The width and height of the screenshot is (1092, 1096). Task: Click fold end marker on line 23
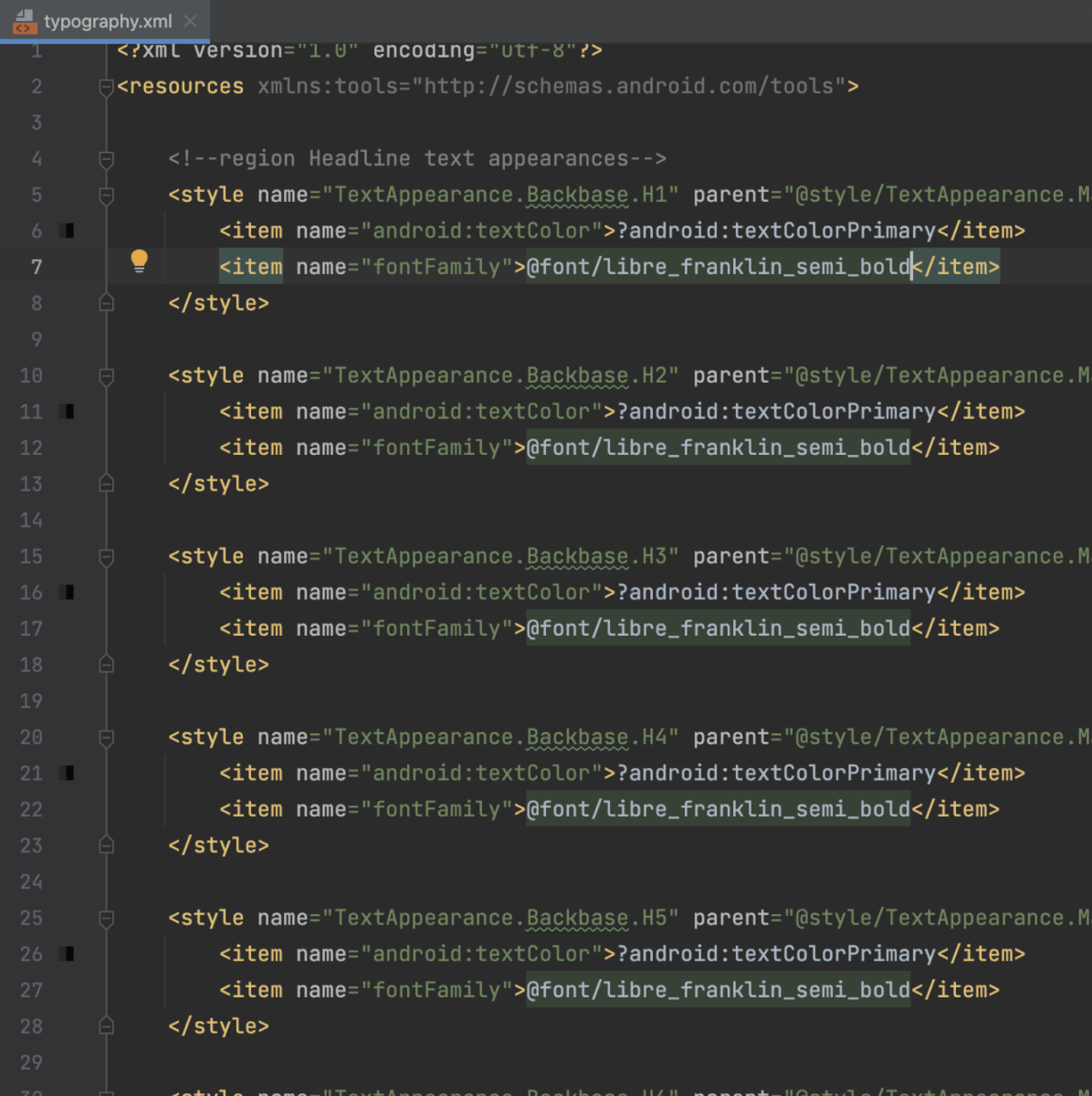pyautogui.click(x=106, y=845)
